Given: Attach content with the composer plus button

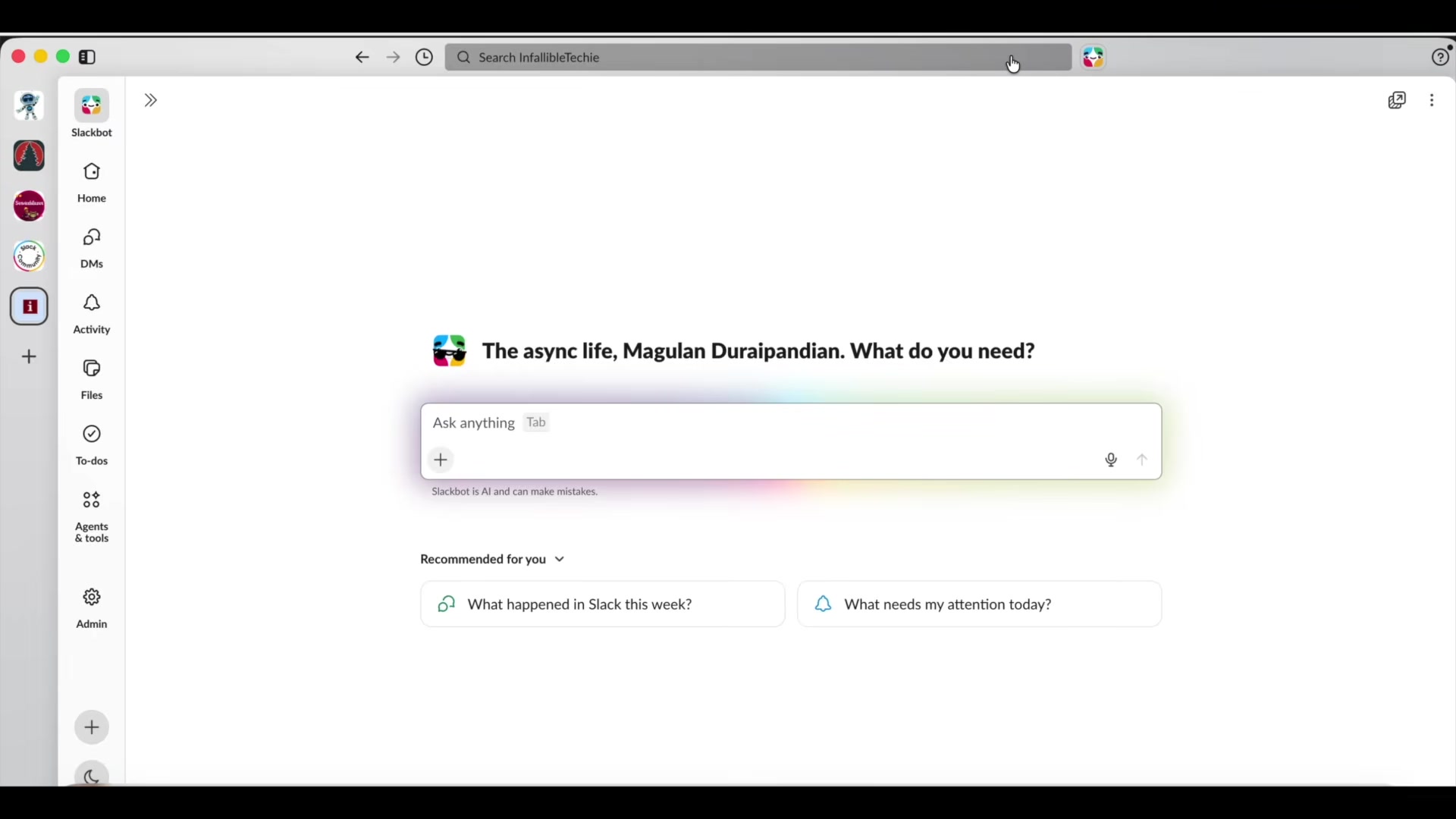Looking at the screenshot, I should 441,460.
